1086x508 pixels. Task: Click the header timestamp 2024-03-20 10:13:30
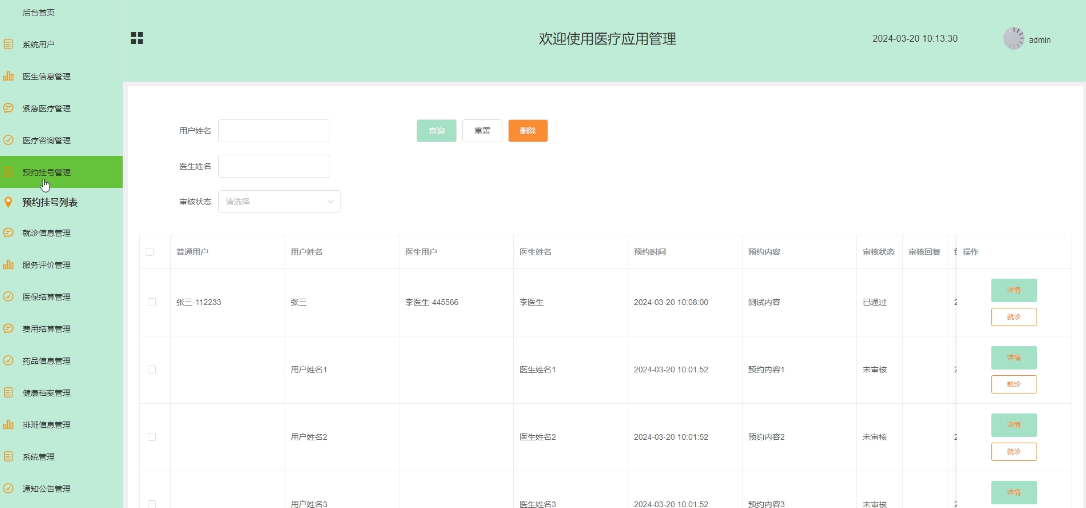click(x=915, y=39)
